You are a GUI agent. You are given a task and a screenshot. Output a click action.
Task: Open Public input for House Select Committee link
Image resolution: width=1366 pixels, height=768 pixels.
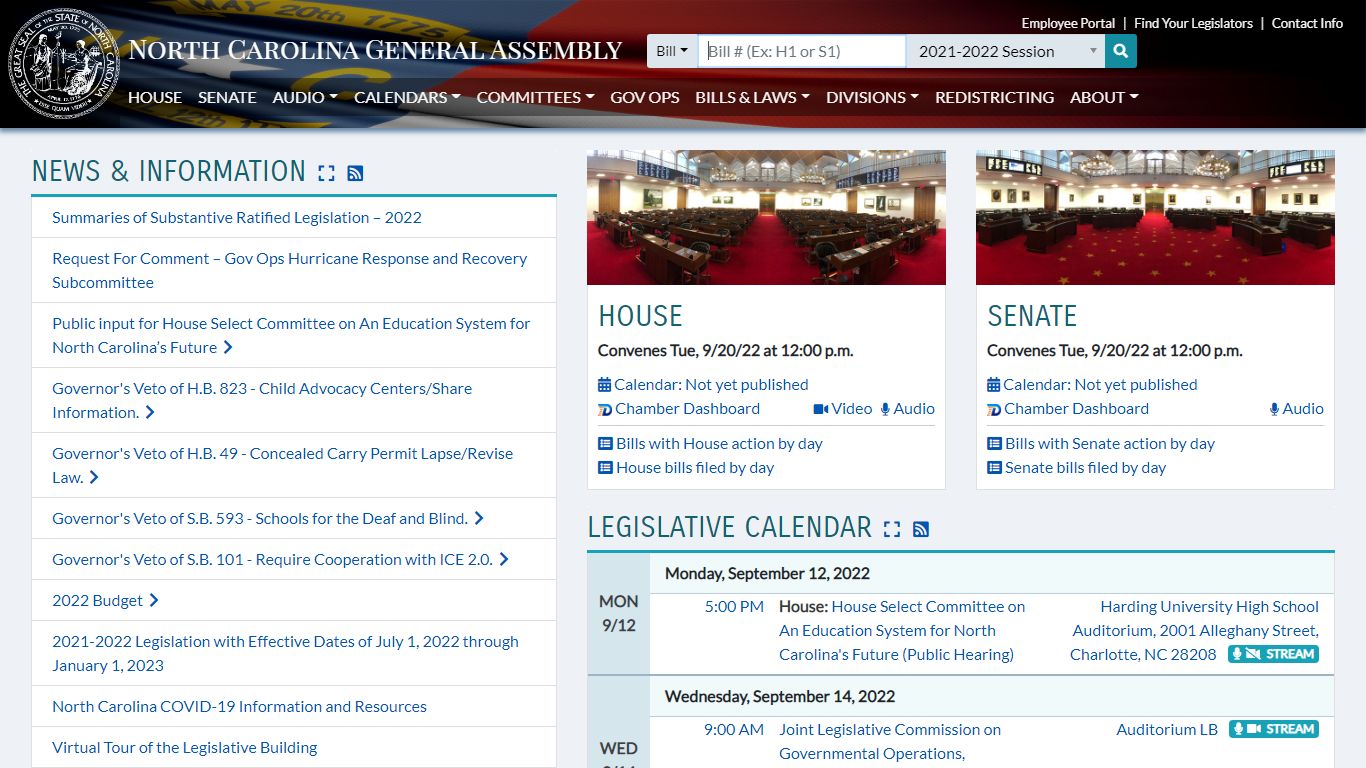coord(291,335)
